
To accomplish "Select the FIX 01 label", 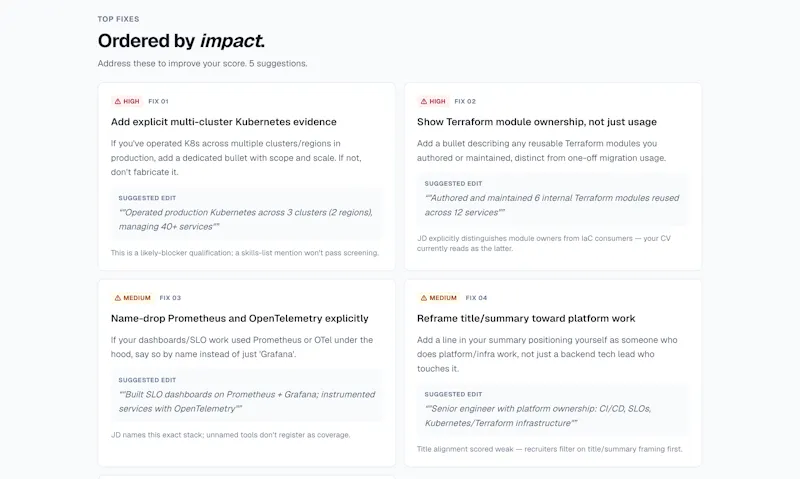I will point(158,102).
